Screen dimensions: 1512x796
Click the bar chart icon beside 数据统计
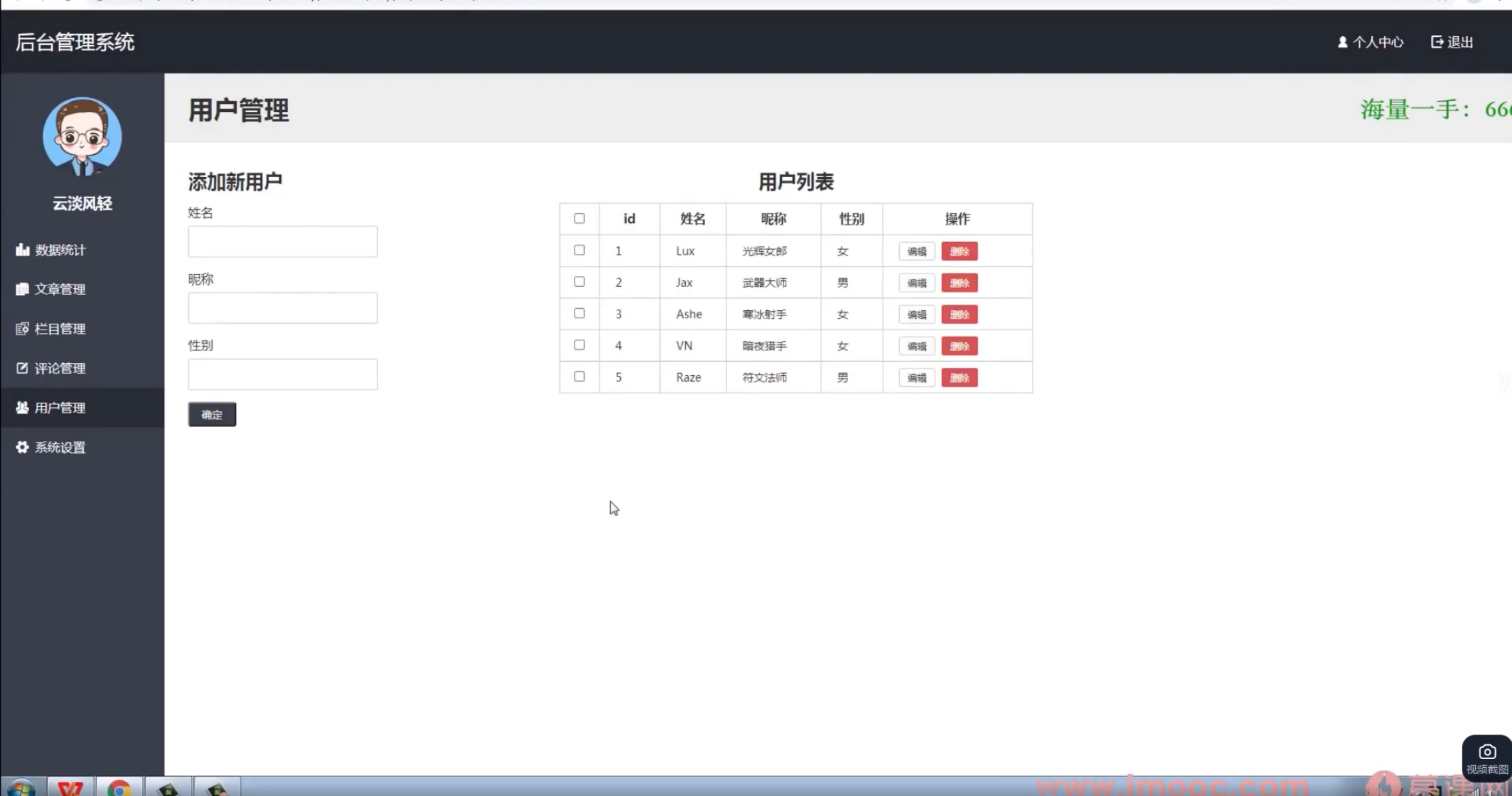[x=22, y=250]
